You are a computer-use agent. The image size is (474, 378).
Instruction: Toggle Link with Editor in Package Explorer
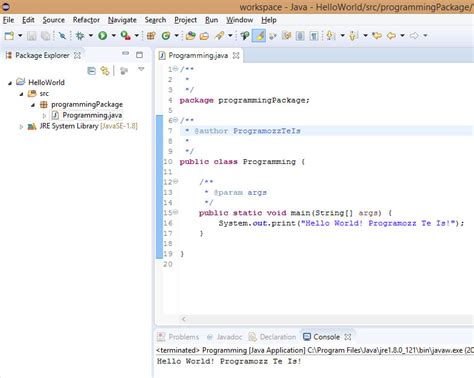point(105,71)
